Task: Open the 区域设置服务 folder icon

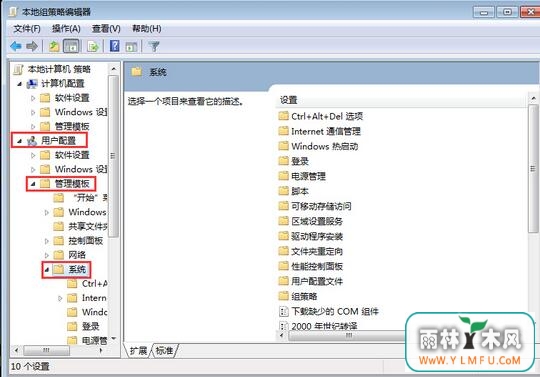Action: pos(283,221)
